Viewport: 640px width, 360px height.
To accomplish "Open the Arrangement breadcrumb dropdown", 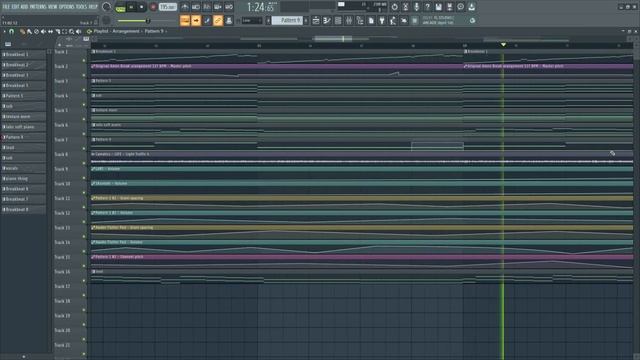I will point(127,31).
